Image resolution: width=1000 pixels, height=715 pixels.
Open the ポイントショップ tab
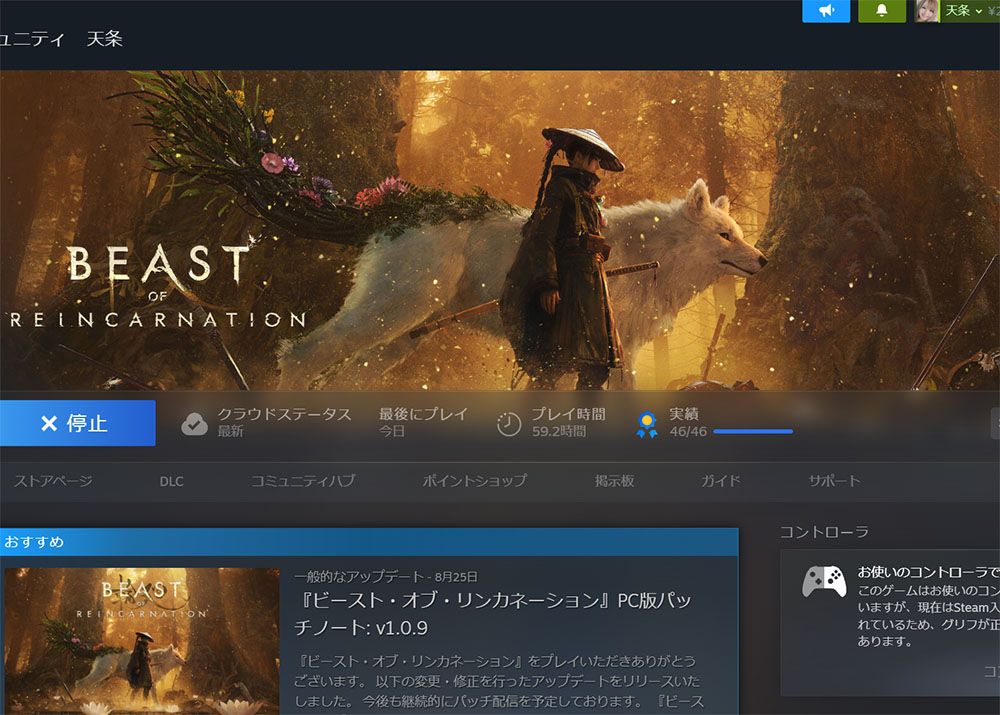coord(475,481)
